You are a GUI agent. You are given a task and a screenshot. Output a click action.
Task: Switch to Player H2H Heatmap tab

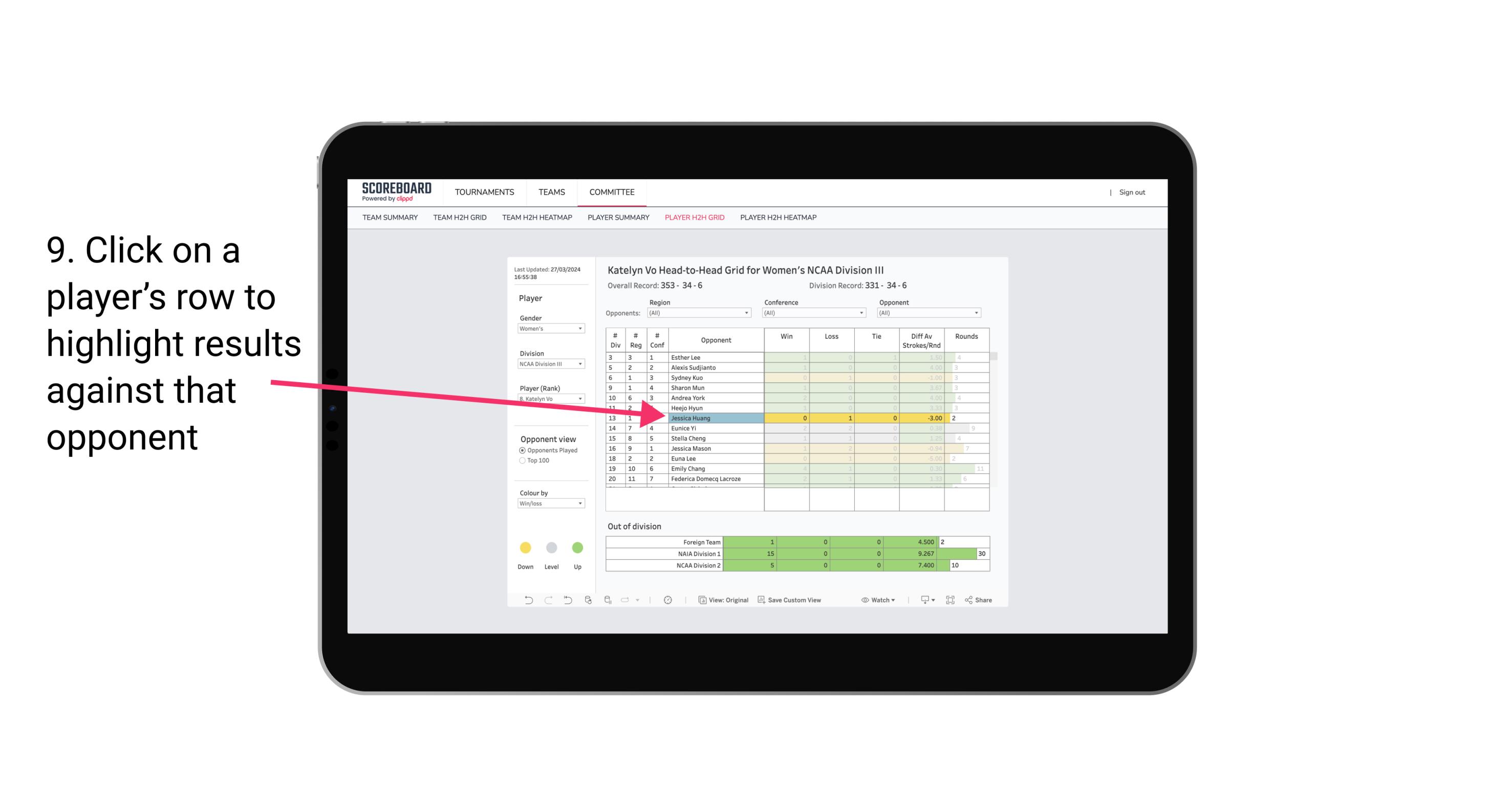coord(779,219)
